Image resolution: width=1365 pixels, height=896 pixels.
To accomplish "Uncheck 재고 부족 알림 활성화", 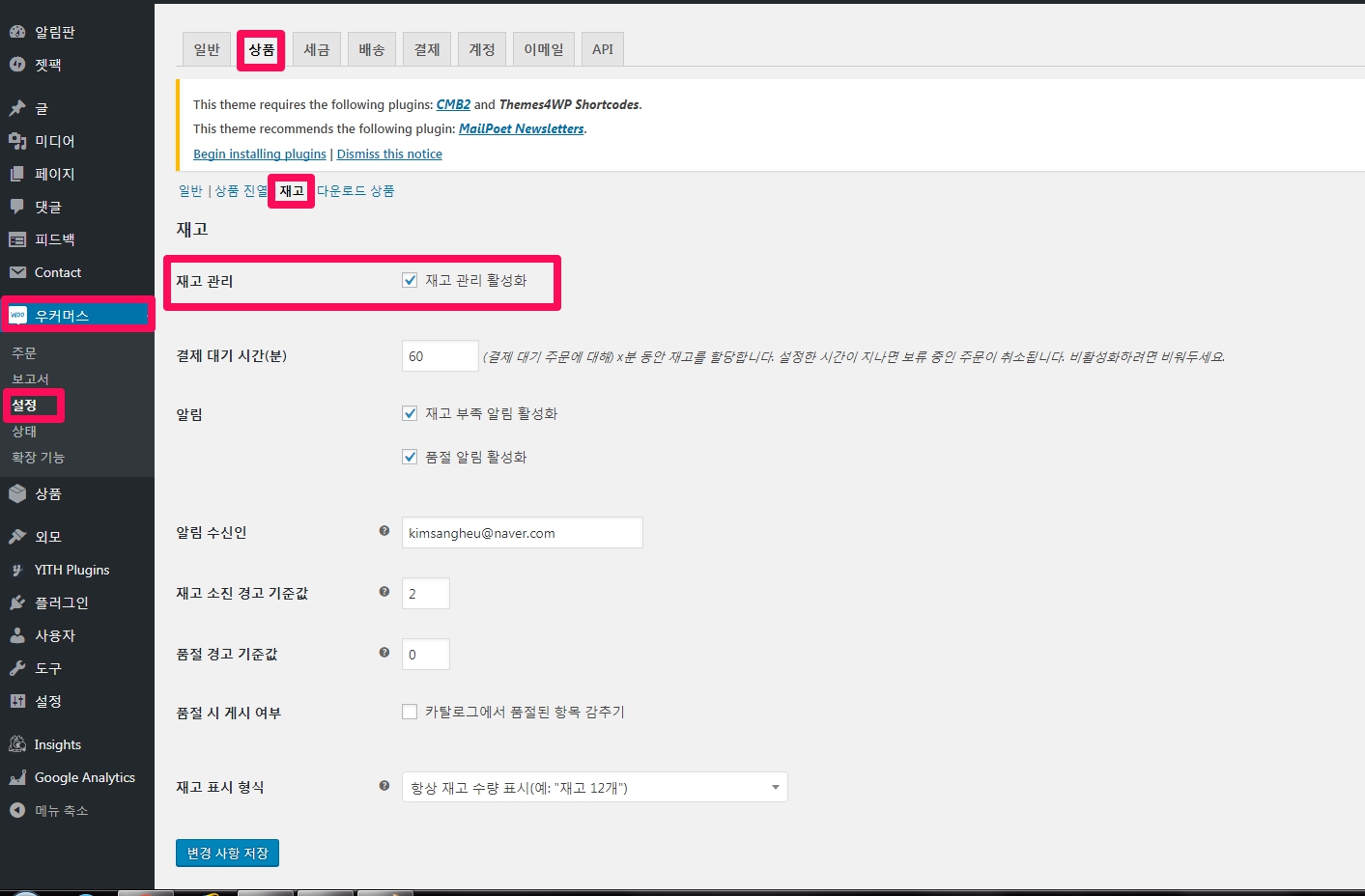I will [x=410, y=413].
